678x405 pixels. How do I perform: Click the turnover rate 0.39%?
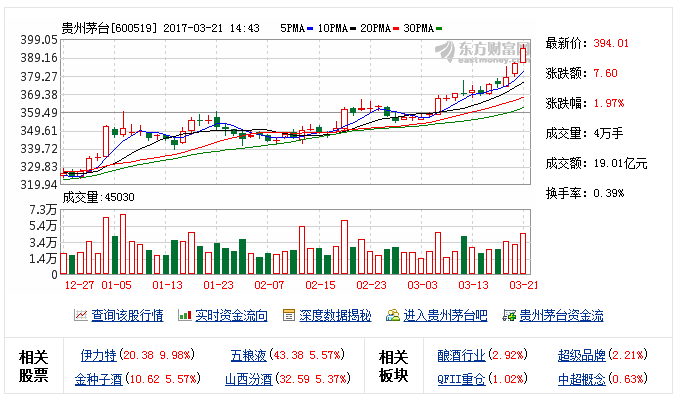click(x=608, y=193)
